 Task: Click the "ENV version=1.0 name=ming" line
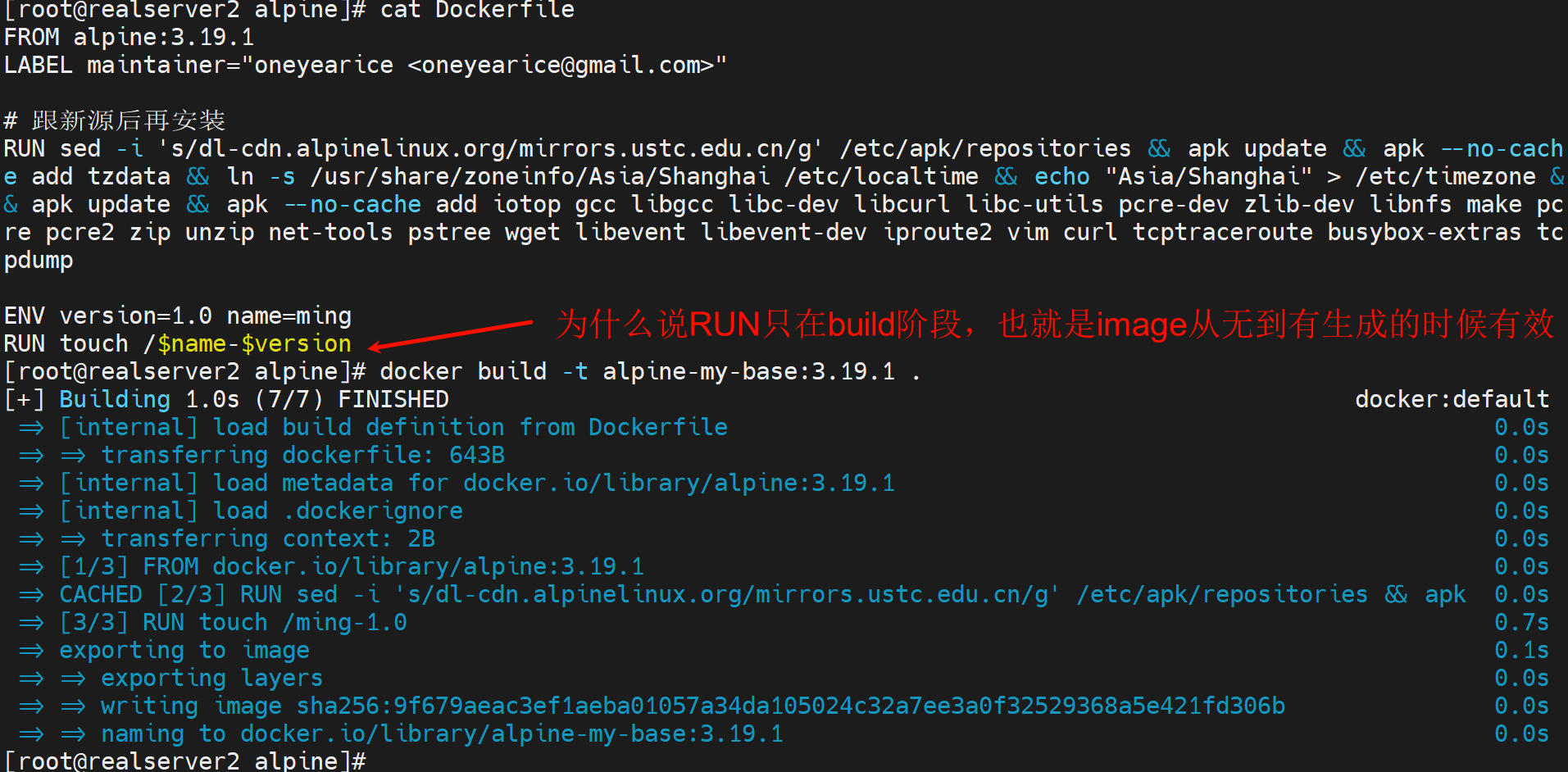[178, 316]
